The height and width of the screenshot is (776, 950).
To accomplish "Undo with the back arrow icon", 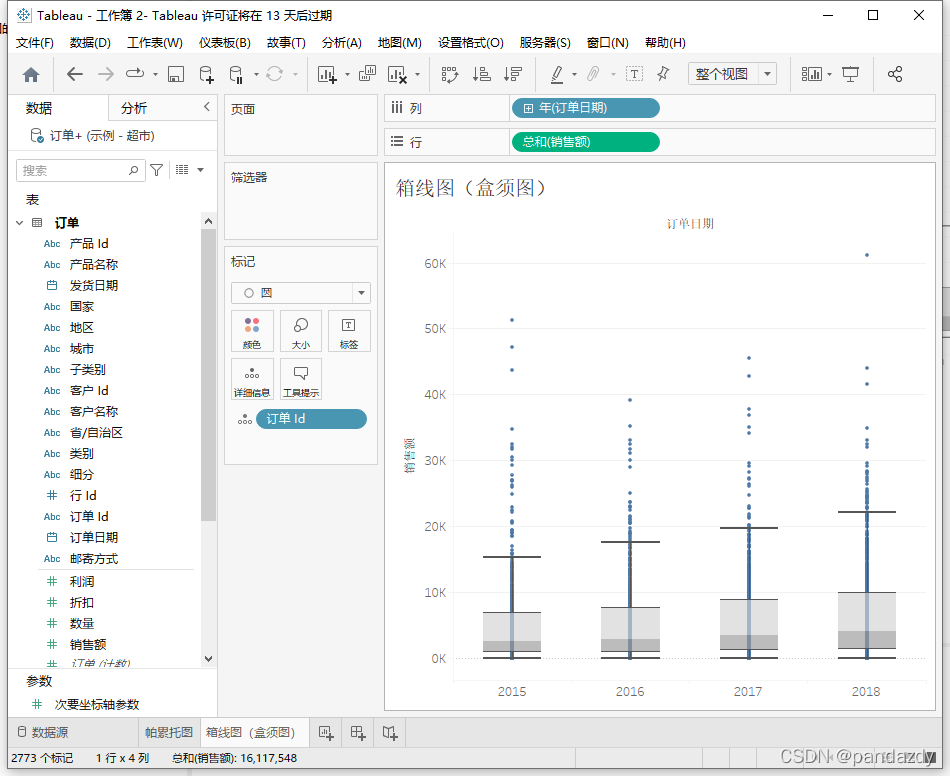I will (x=75, y=75).
